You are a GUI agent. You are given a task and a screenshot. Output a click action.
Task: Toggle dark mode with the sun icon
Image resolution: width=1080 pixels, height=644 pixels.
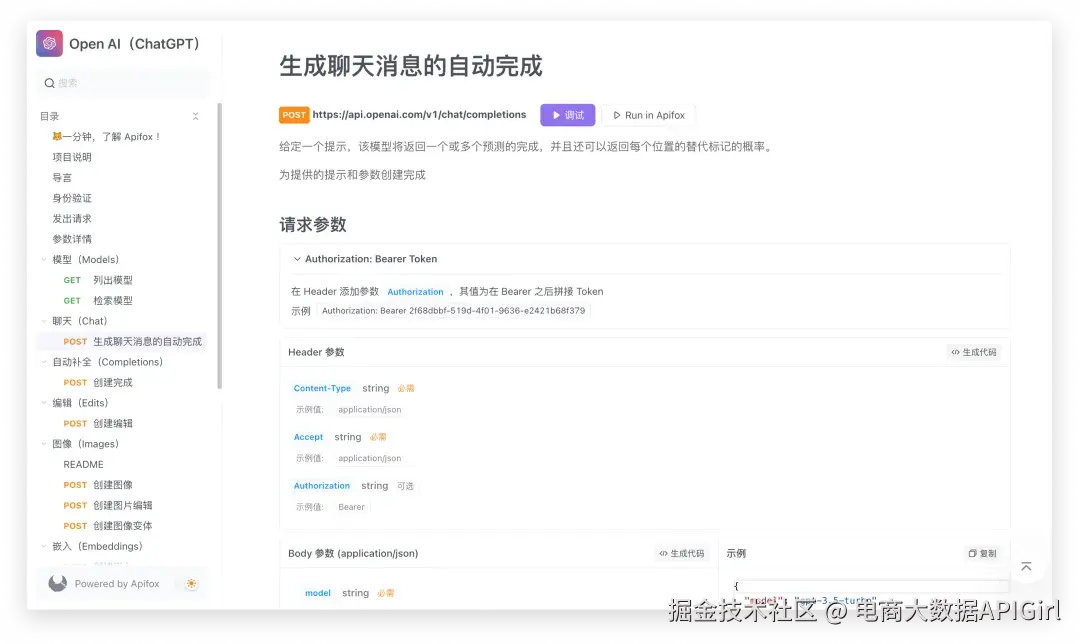[x=190, y=583]
